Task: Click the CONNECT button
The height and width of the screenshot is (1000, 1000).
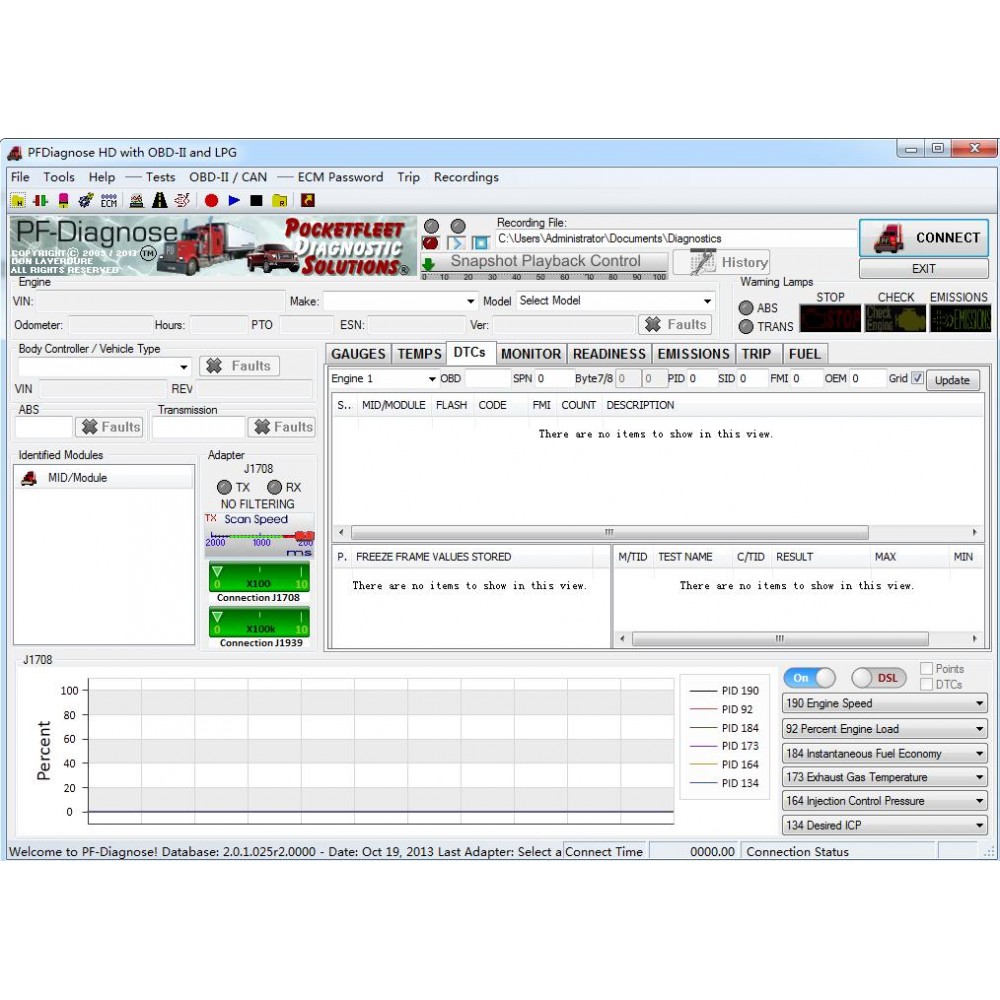Action: (x=924, y=238)
